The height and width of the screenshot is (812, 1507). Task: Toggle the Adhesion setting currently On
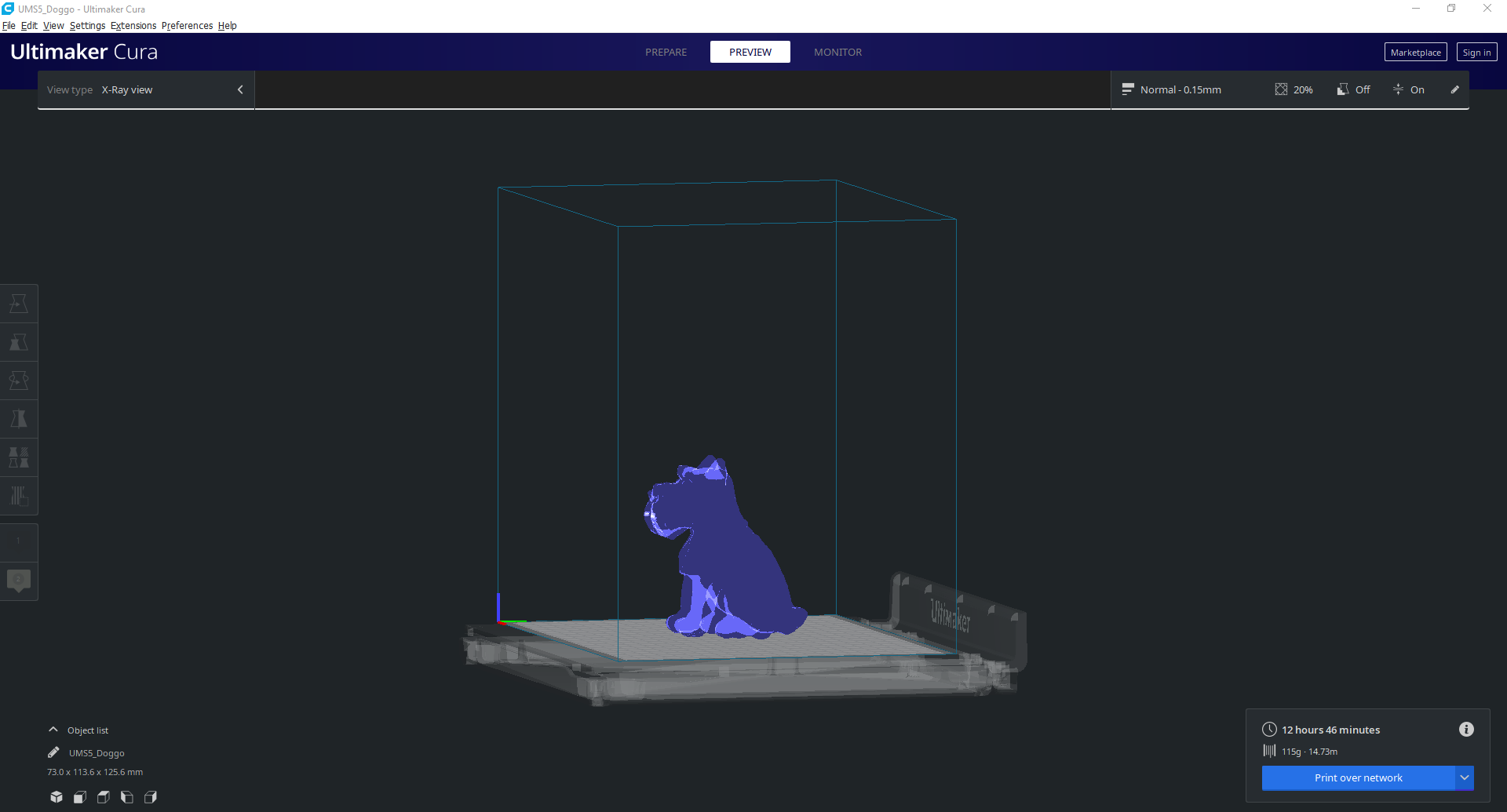pyautogui.click(x=1410, y=89)
